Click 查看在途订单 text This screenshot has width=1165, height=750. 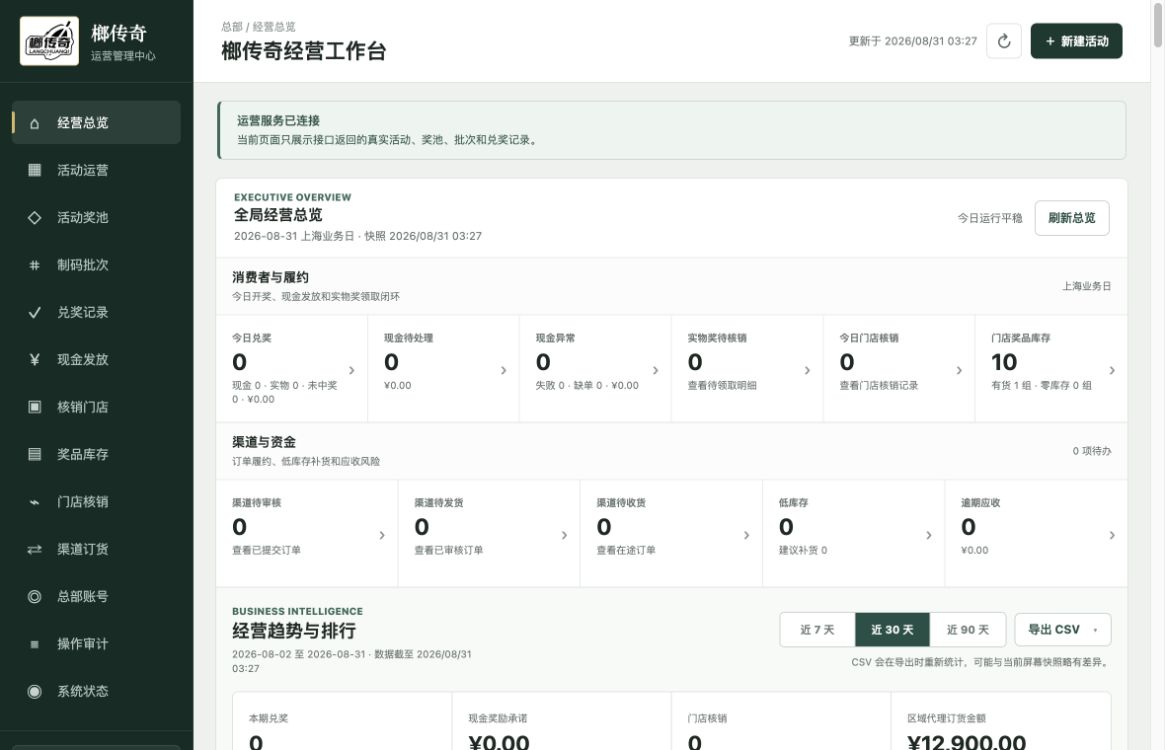click(x=626, y=550)
